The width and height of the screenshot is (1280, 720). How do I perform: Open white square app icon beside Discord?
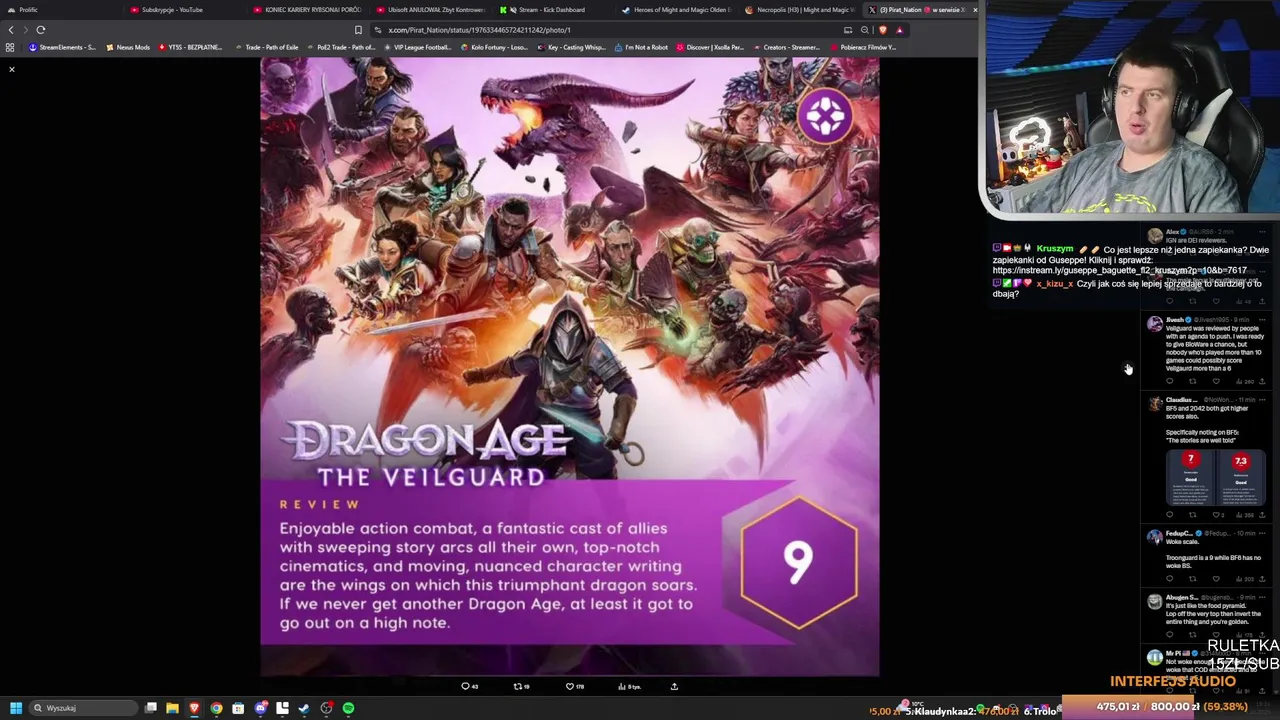tap(282, 708)
